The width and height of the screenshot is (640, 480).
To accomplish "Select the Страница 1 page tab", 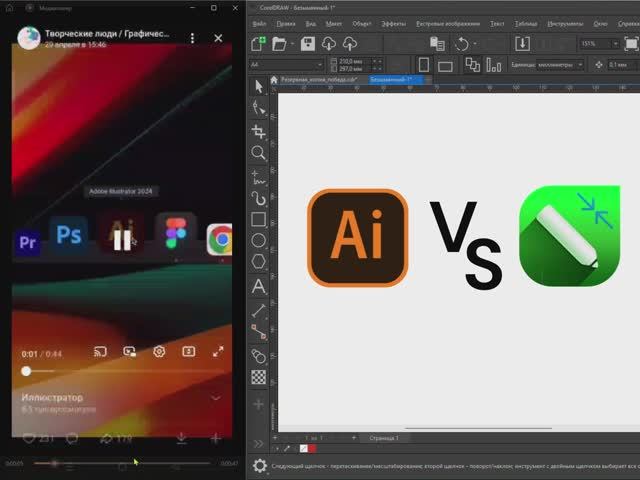I will (384, 438).
